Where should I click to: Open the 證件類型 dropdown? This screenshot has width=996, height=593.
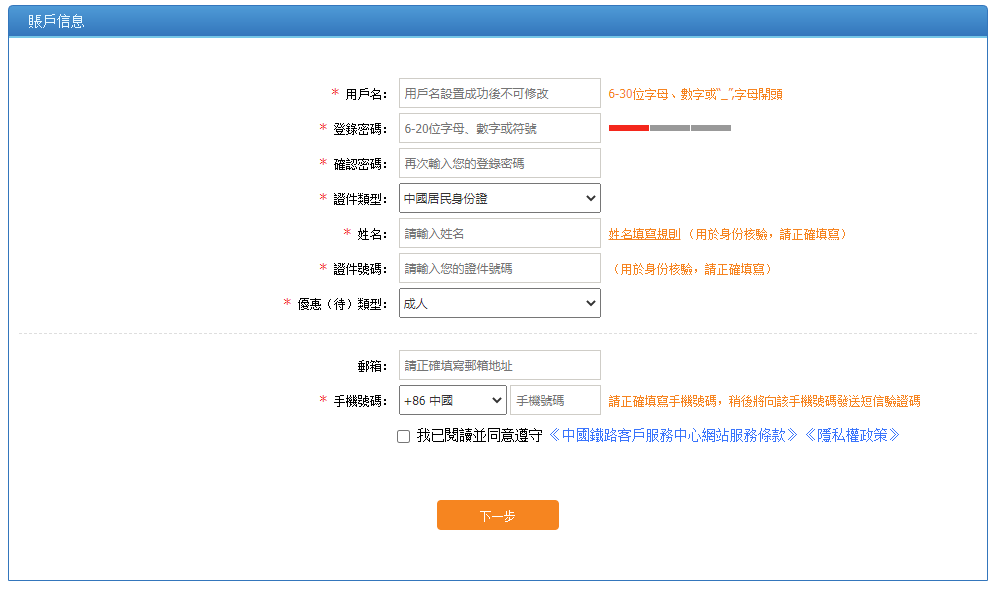click(498, 198)
